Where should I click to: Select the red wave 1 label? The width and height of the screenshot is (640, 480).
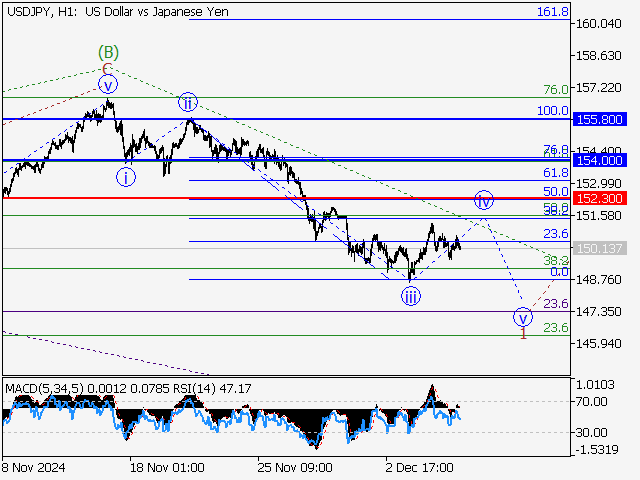click(523, 335)
